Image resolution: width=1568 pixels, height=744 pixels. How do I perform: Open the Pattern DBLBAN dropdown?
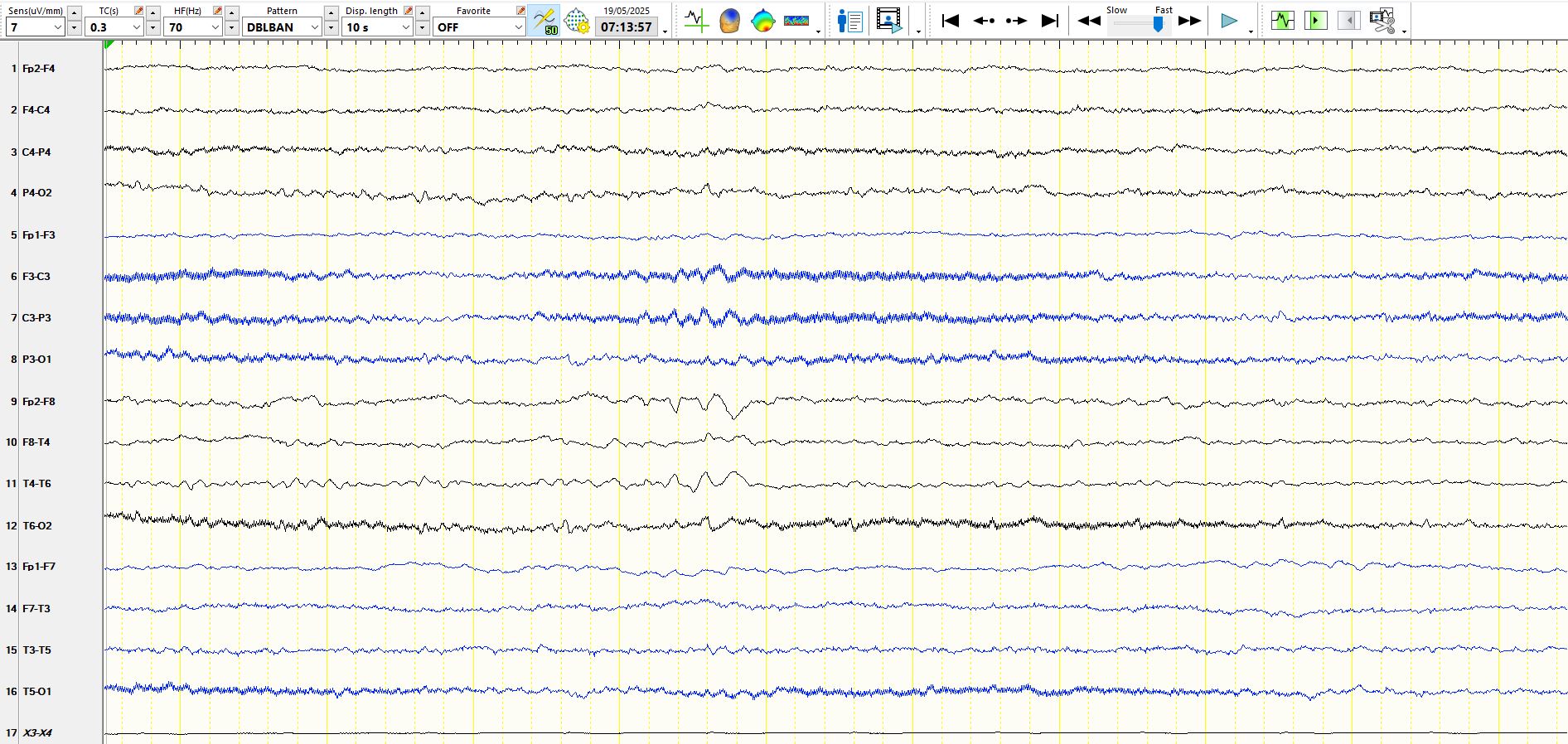pyautogui.click(x=314, y=27)
